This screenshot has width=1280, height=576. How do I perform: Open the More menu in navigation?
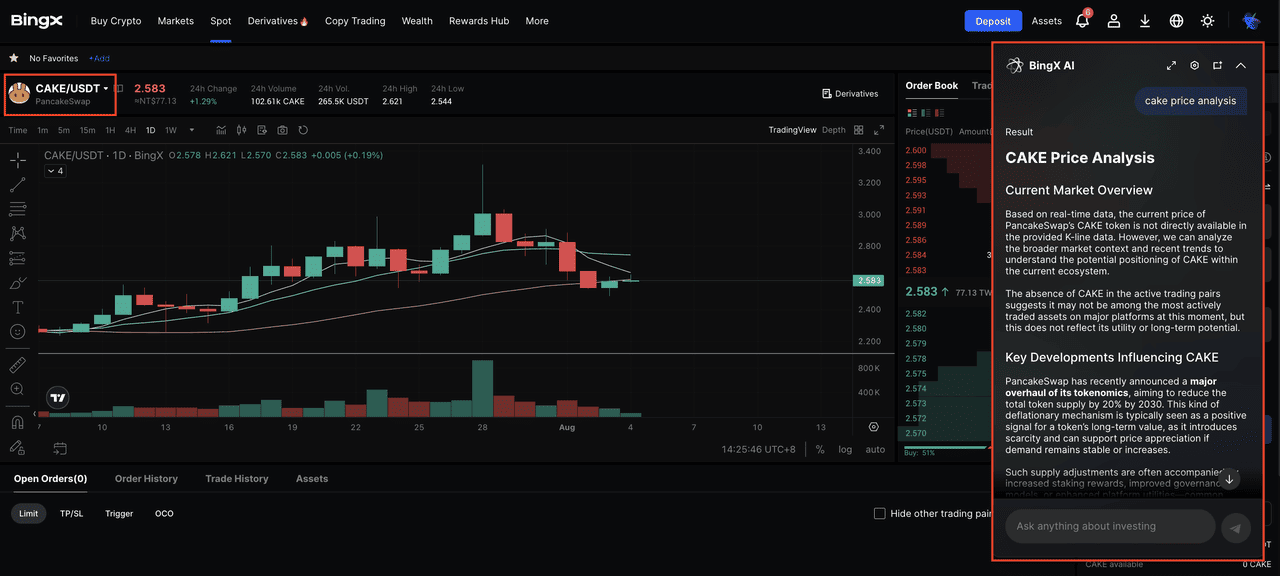537,21
